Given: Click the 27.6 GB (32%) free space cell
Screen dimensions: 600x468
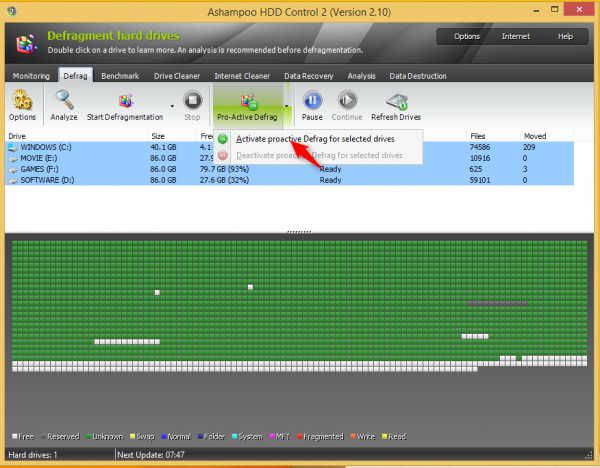Looking at the screenshot, I should (224, 180).
